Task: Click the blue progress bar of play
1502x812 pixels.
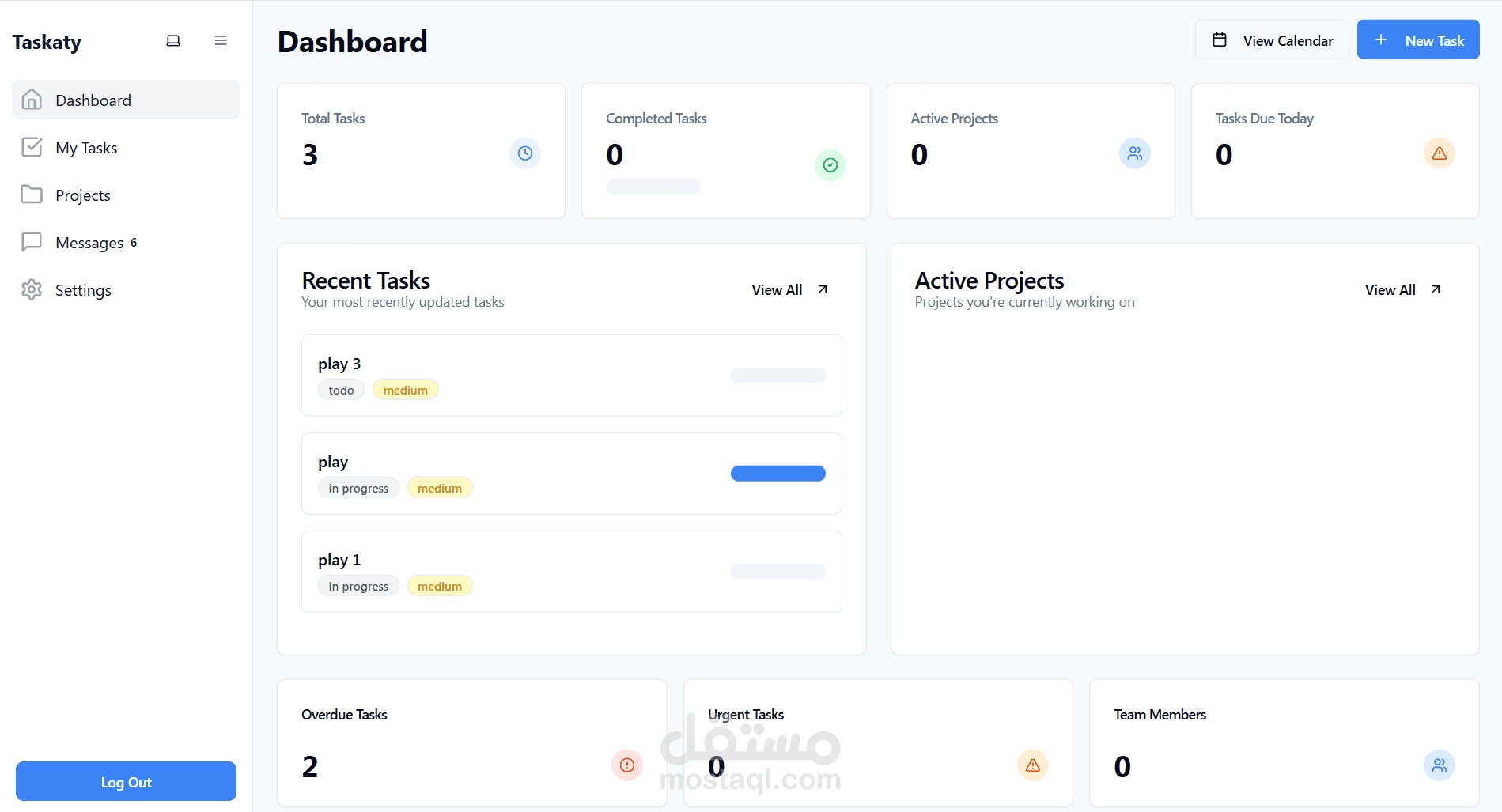Action: tap(778, 474)
